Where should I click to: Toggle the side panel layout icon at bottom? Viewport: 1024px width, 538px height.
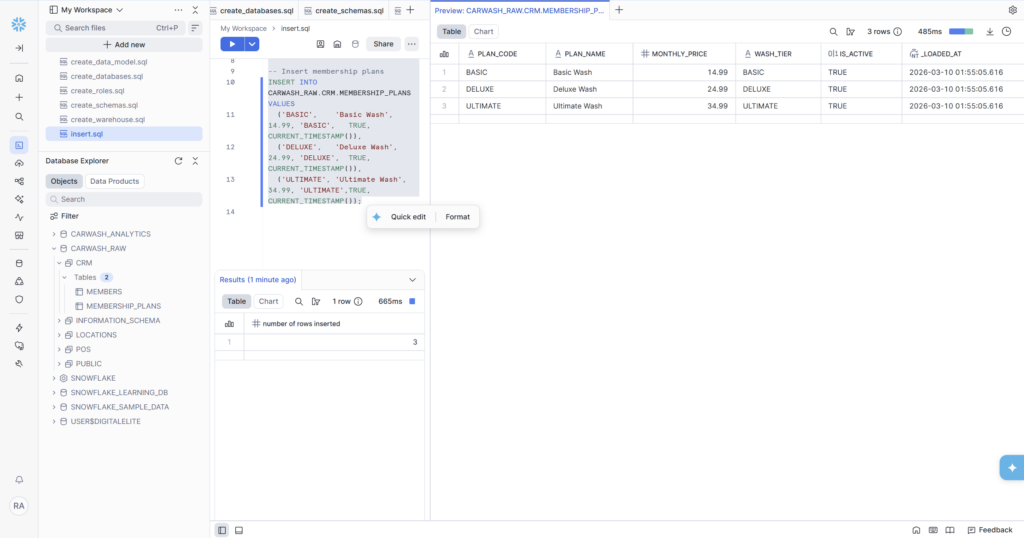click(222, 530)
